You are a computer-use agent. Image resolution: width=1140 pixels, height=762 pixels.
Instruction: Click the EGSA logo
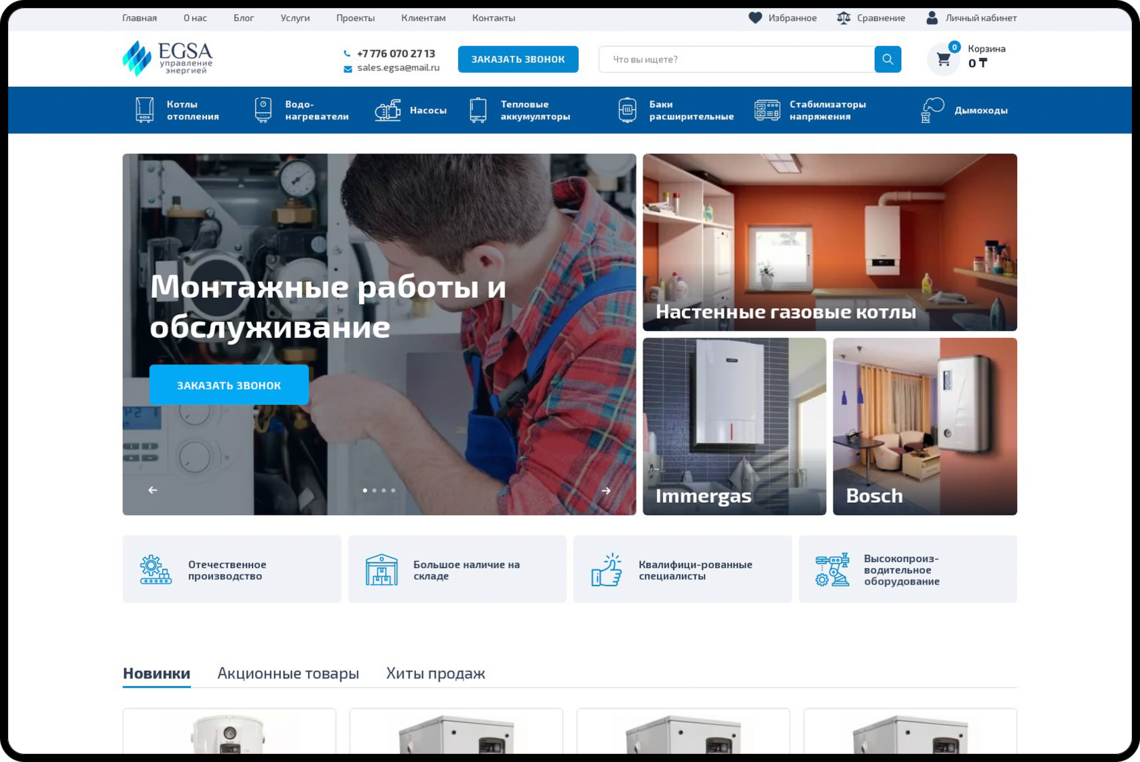point(167,59)
